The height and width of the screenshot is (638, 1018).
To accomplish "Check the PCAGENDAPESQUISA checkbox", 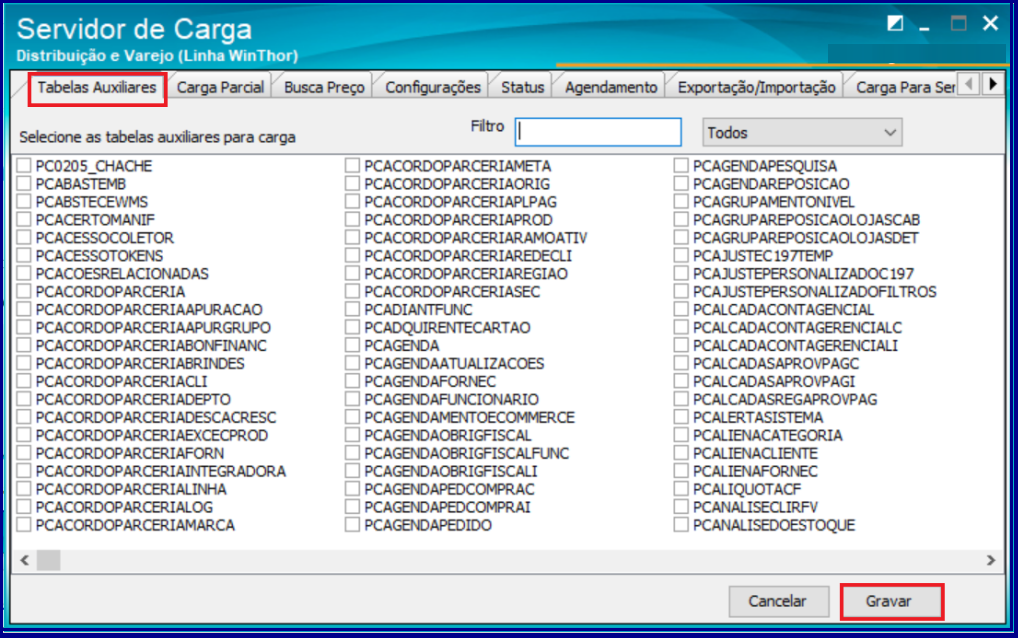I will pos(681,166).
